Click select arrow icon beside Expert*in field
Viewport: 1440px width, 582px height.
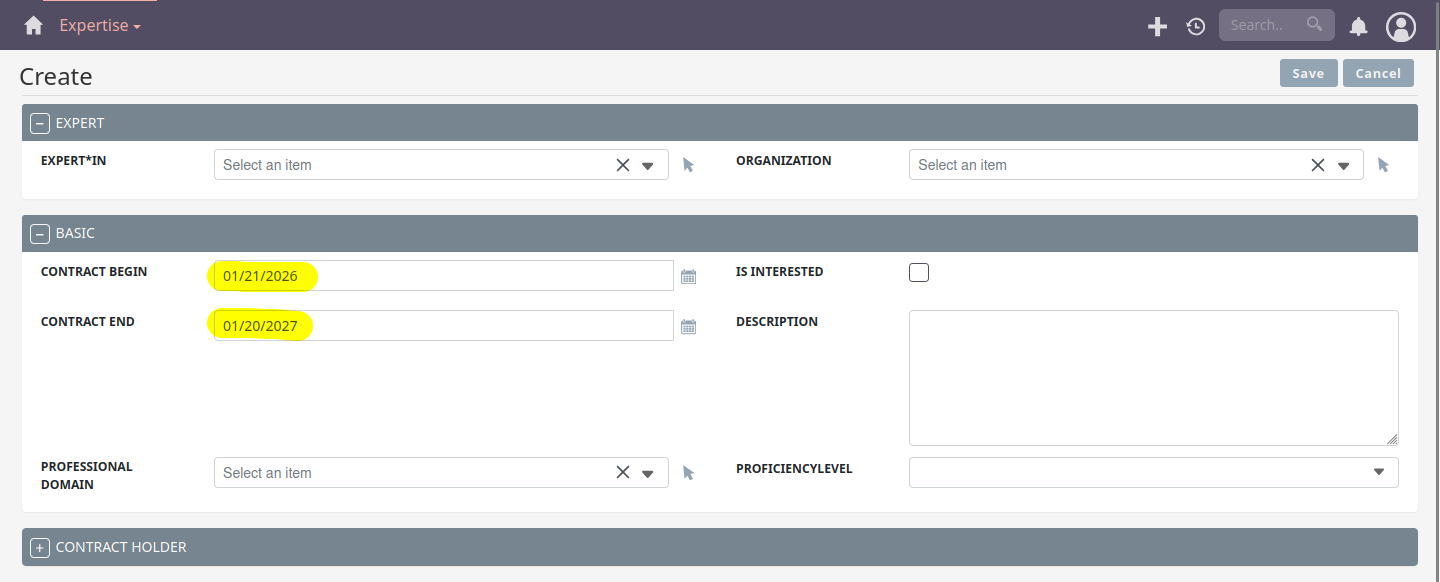point(688,165)
